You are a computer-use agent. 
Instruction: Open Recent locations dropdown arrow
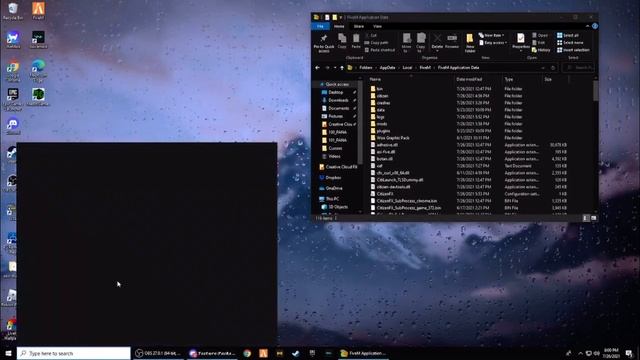pyautogui.click(x=335, y=68)
